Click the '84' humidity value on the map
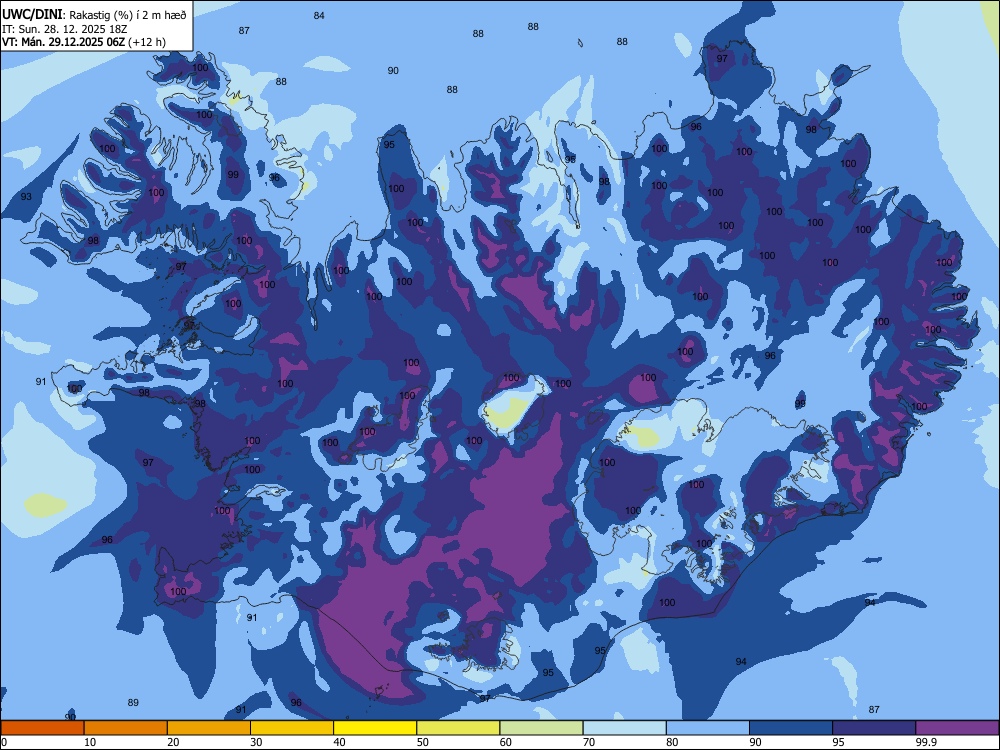Screen dimensions: 1000x750 (319, 15)
